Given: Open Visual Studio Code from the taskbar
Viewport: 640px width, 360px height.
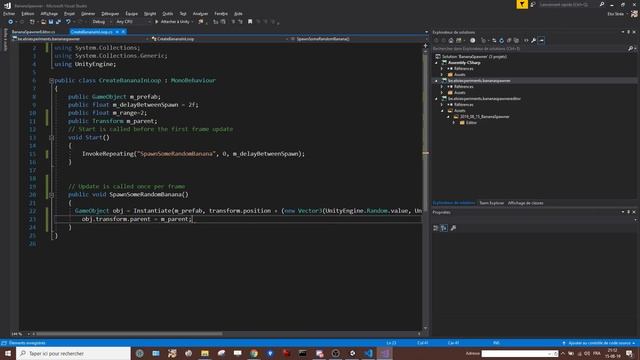Looking at the screenshot, I should click(x=368, y=353).
